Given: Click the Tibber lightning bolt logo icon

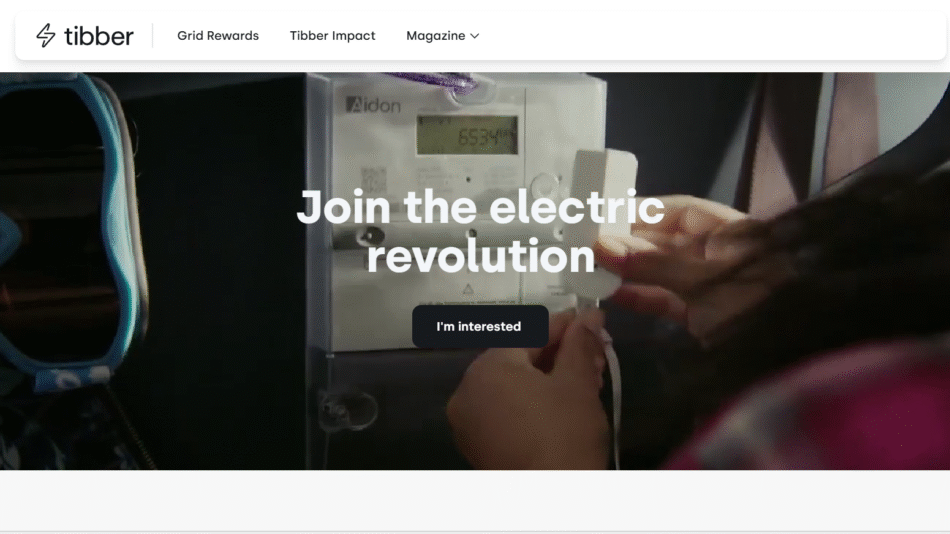Looking at the screenshot, I should (x=45, y=36).
